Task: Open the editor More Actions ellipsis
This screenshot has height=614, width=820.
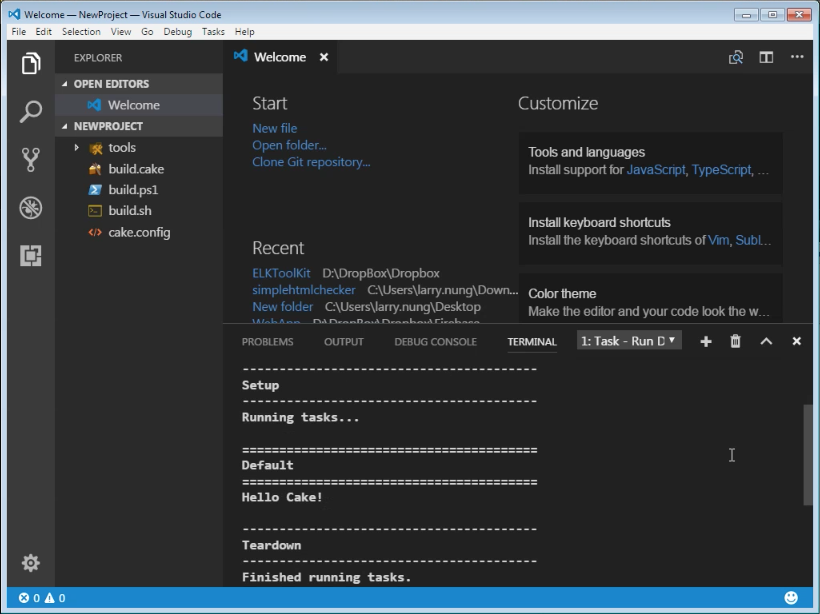Action: tap(797, 56)
